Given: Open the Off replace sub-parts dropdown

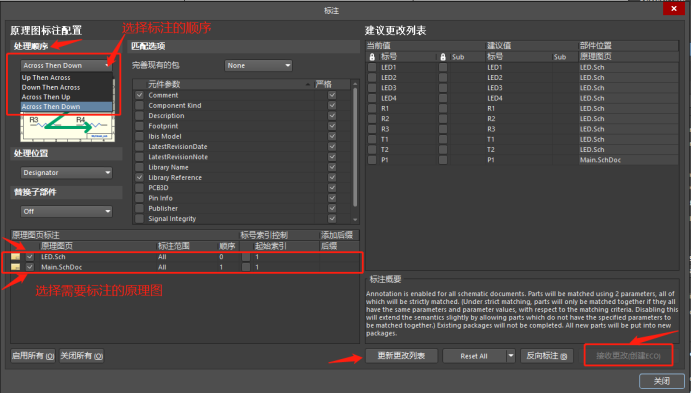Looking at the screenshot, I should 66,211.
